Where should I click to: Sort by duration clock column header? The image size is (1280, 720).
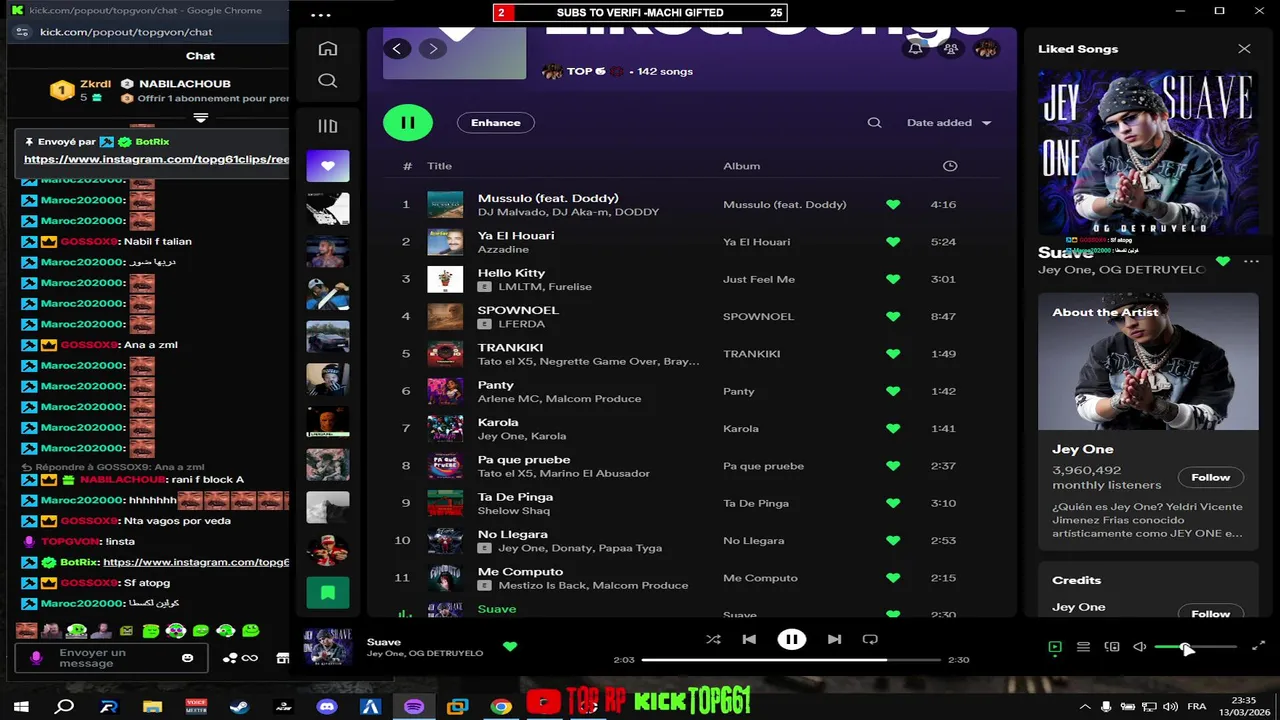pos(950,166)
